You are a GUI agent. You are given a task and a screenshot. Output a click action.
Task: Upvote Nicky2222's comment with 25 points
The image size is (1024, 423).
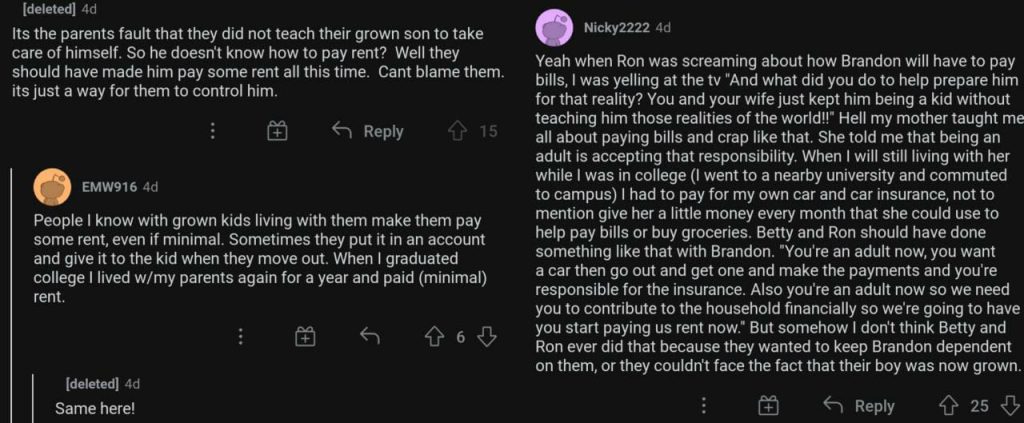coord(948,405)
